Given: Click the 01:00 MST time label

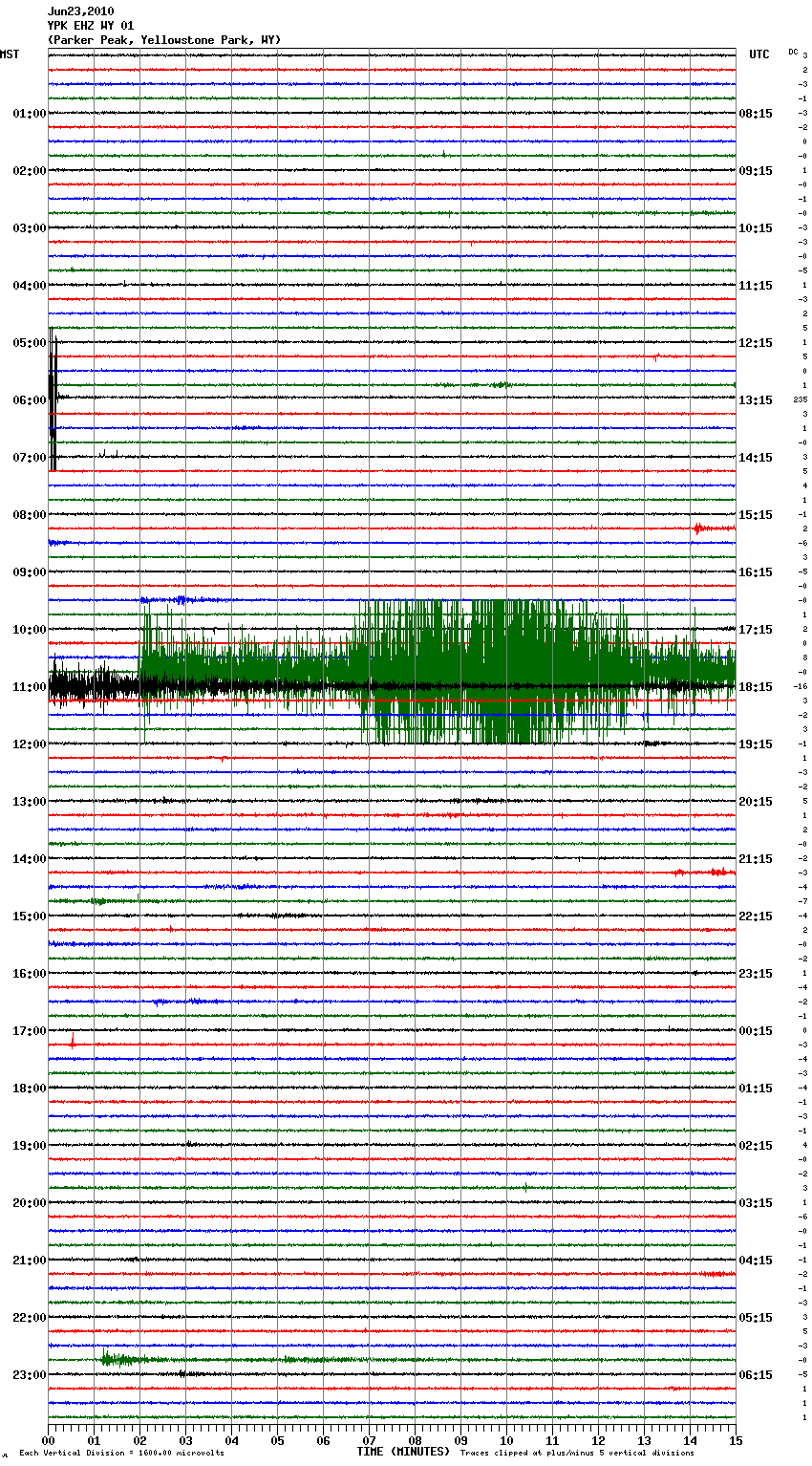Looking at the screenshot, I should 29,114.
